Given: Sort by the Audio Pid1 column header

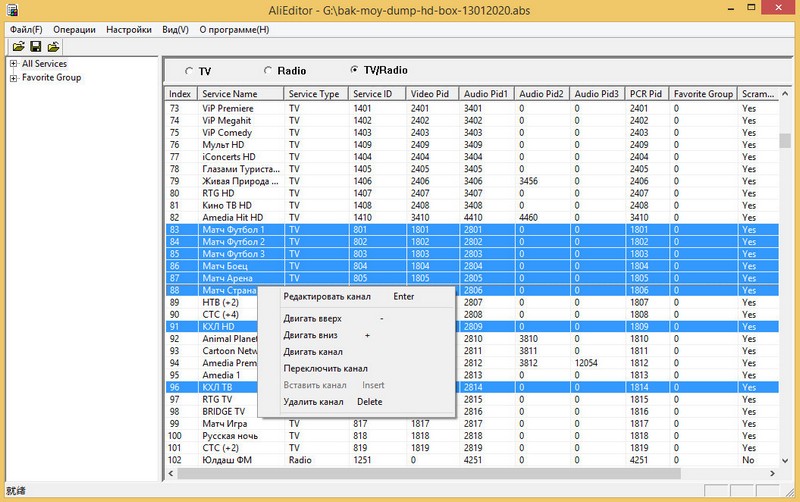Looking at the screenshot, I should (x=486, y=94).
